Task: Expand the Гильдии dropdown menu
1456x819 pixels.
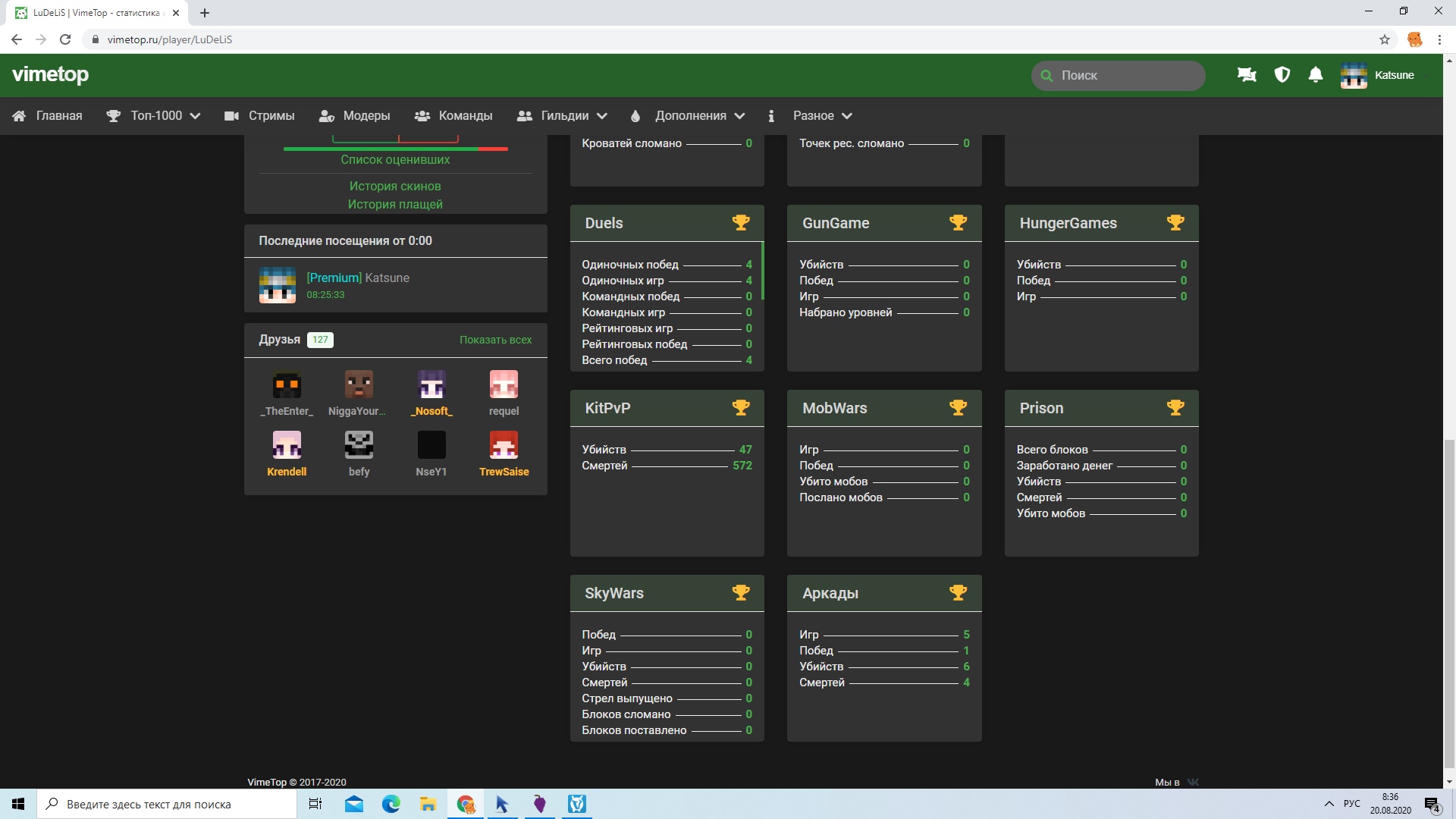Action: (x=562, y=115)
